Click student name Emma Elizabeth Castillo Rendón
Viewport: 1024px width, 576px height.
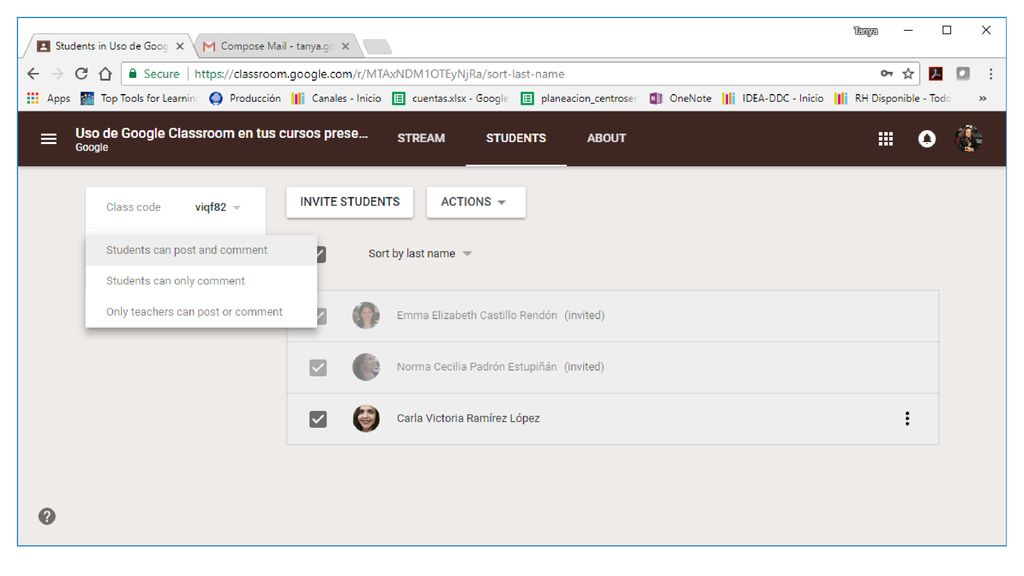pyautogui.click(x=477, y=315)
